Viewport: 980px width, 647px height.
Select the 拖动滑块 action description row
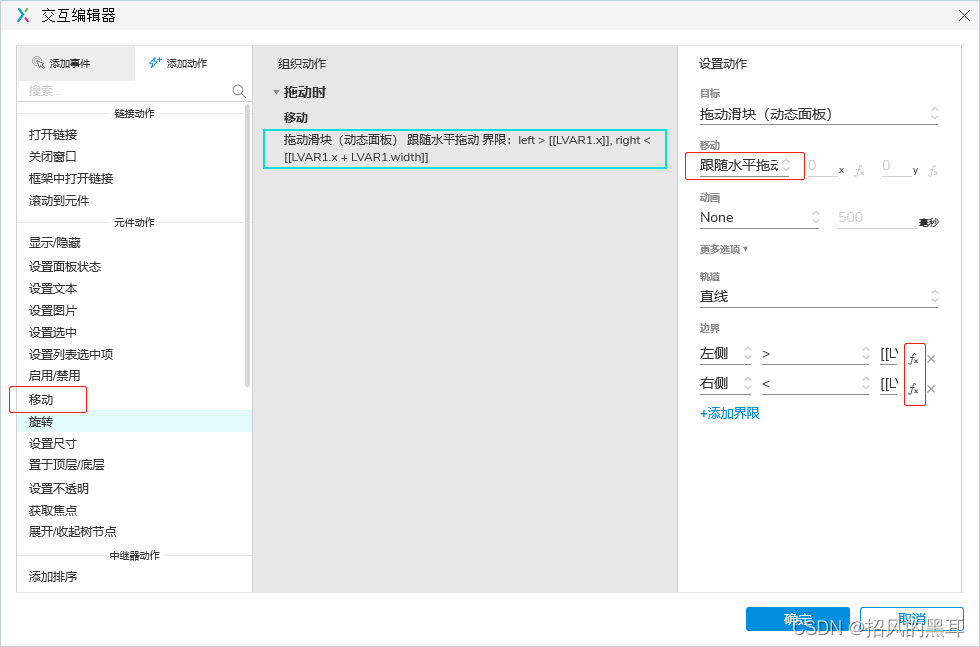(x=465, y=149)
